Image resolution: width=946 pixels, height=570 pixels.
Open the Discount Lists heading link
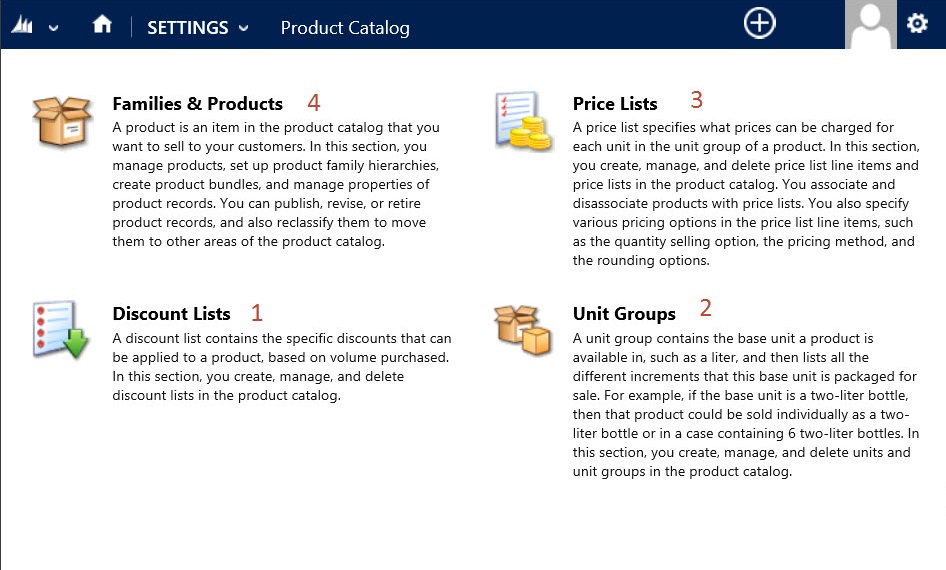[x=171, y=314]
